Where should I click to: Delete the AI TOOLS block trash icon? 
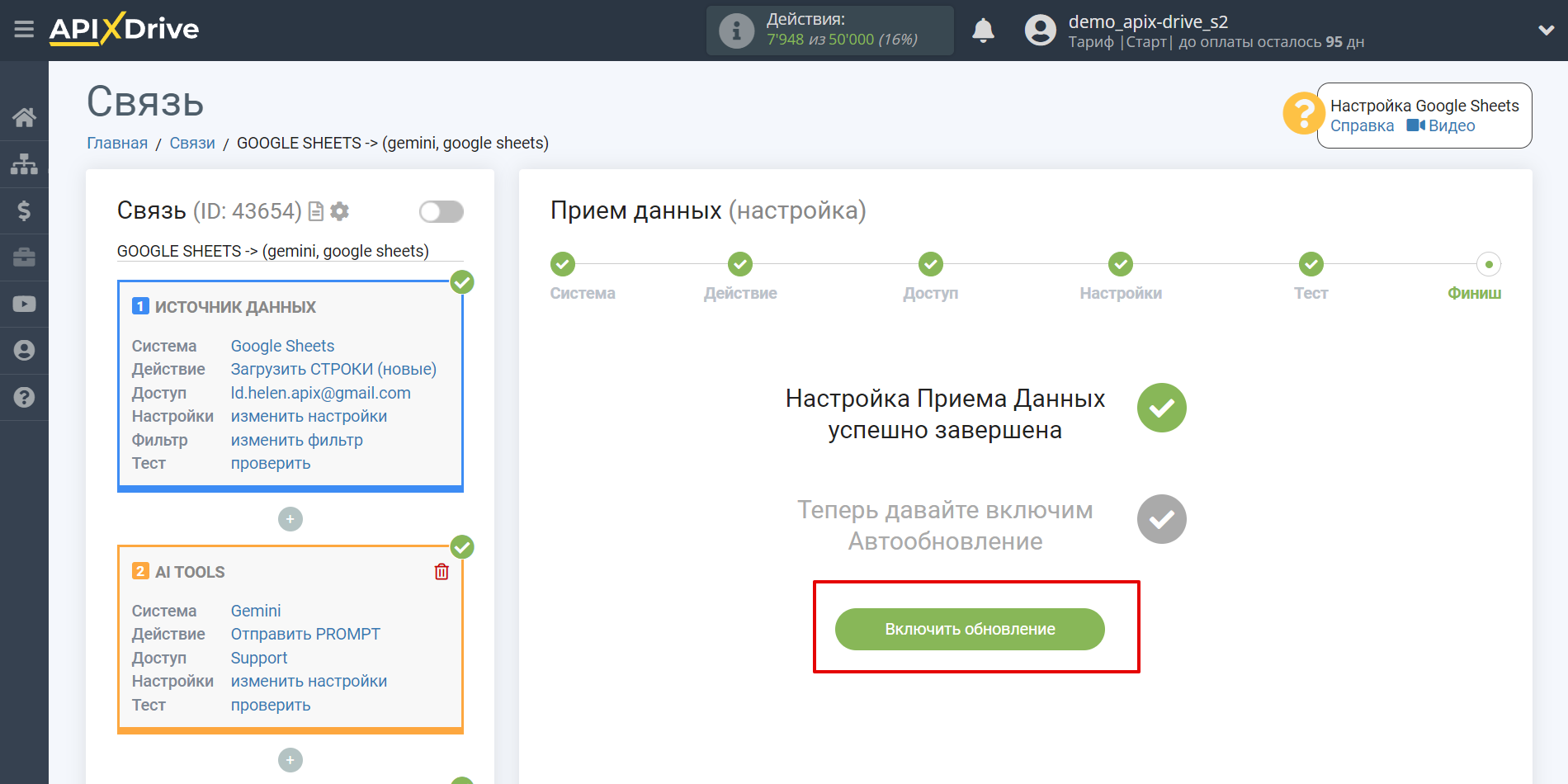click(442, 571)
